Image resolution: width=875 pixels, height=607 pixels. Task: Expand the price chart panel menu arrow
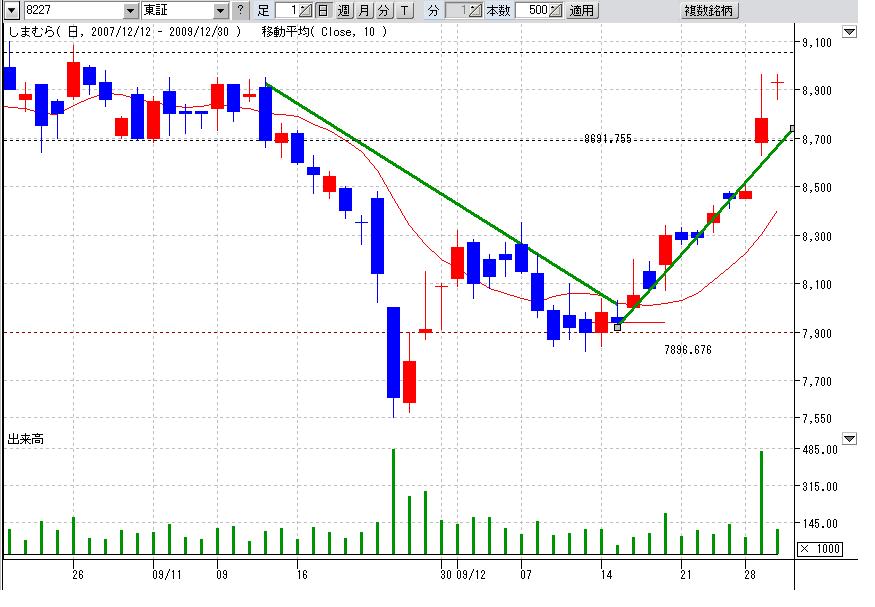pyautogui.click(x=849, y=32)
